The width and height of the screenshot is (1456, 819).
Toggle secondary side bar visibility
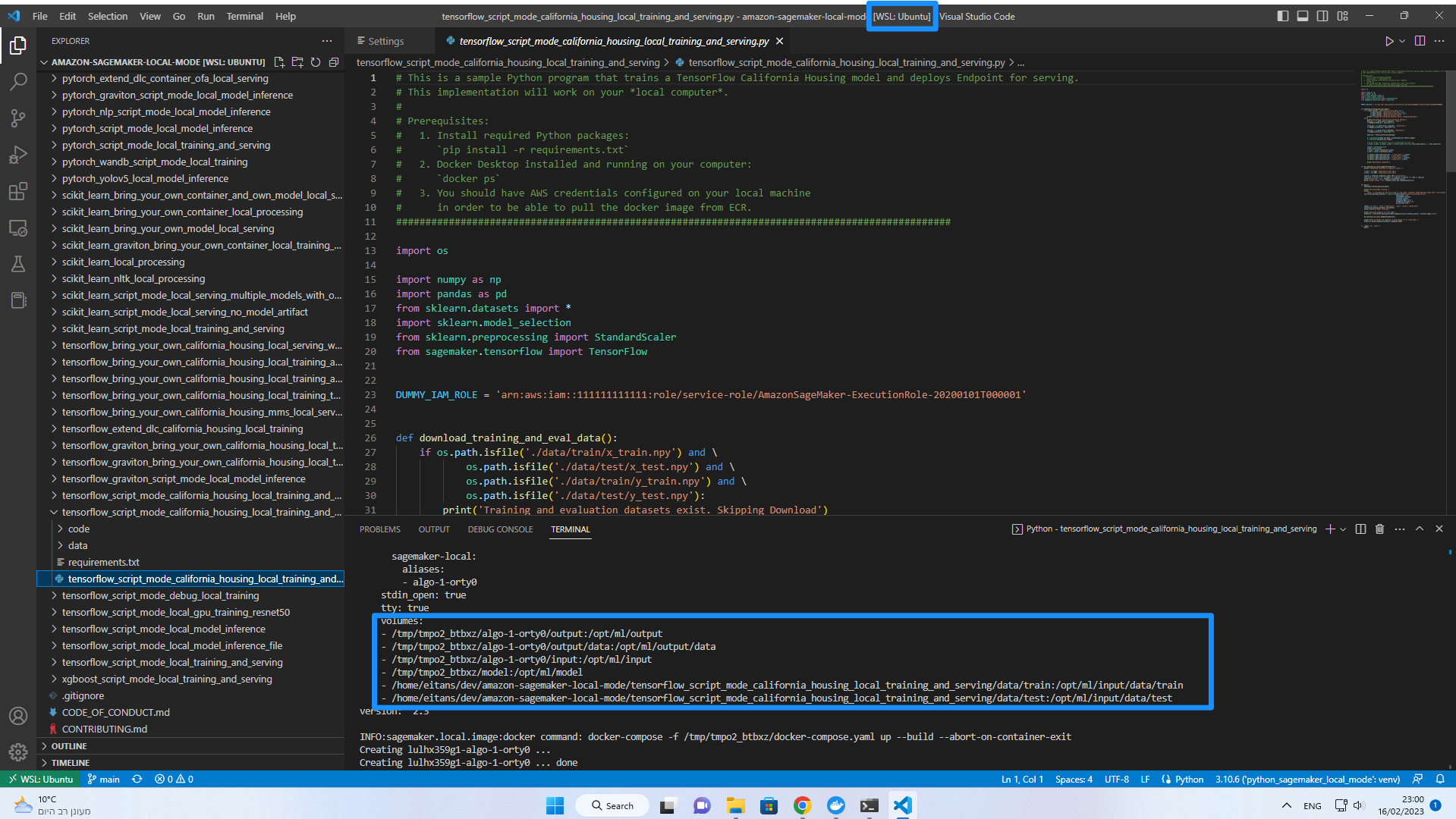pos(1322,16)
